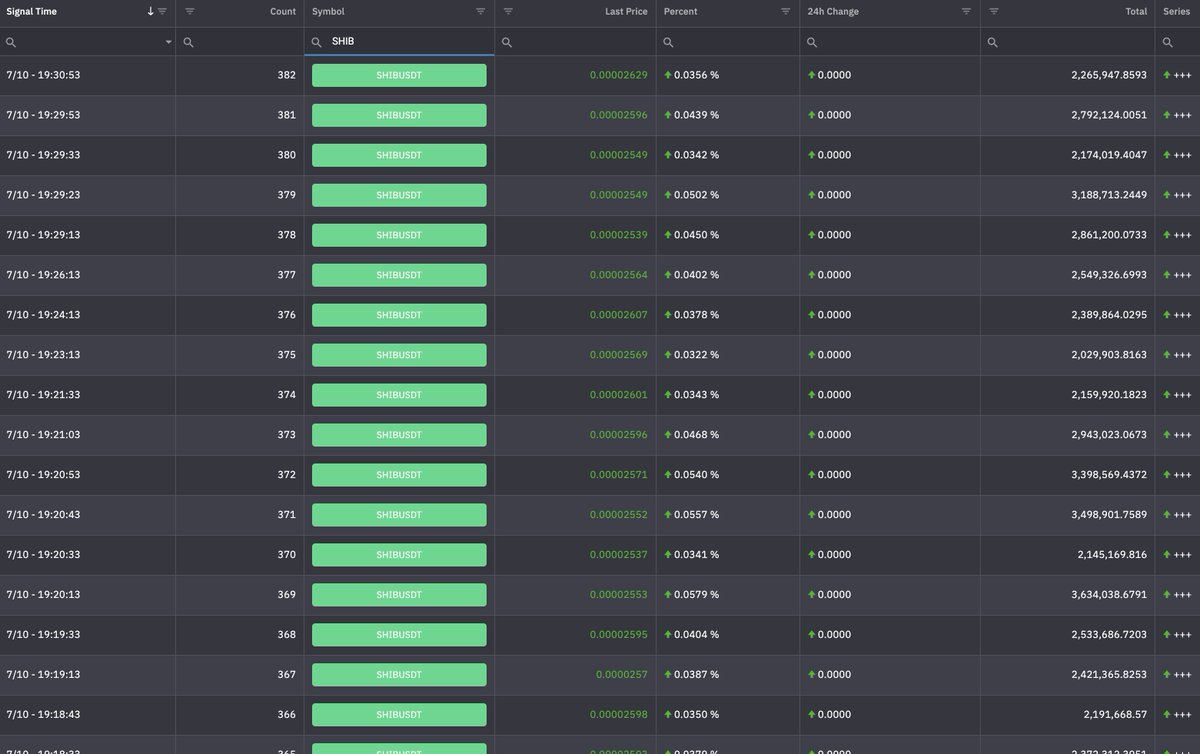The width and height of the screenshot is (1200, 754).
Task: Sort by the Signal Time header label
Action: click(32, 12)
